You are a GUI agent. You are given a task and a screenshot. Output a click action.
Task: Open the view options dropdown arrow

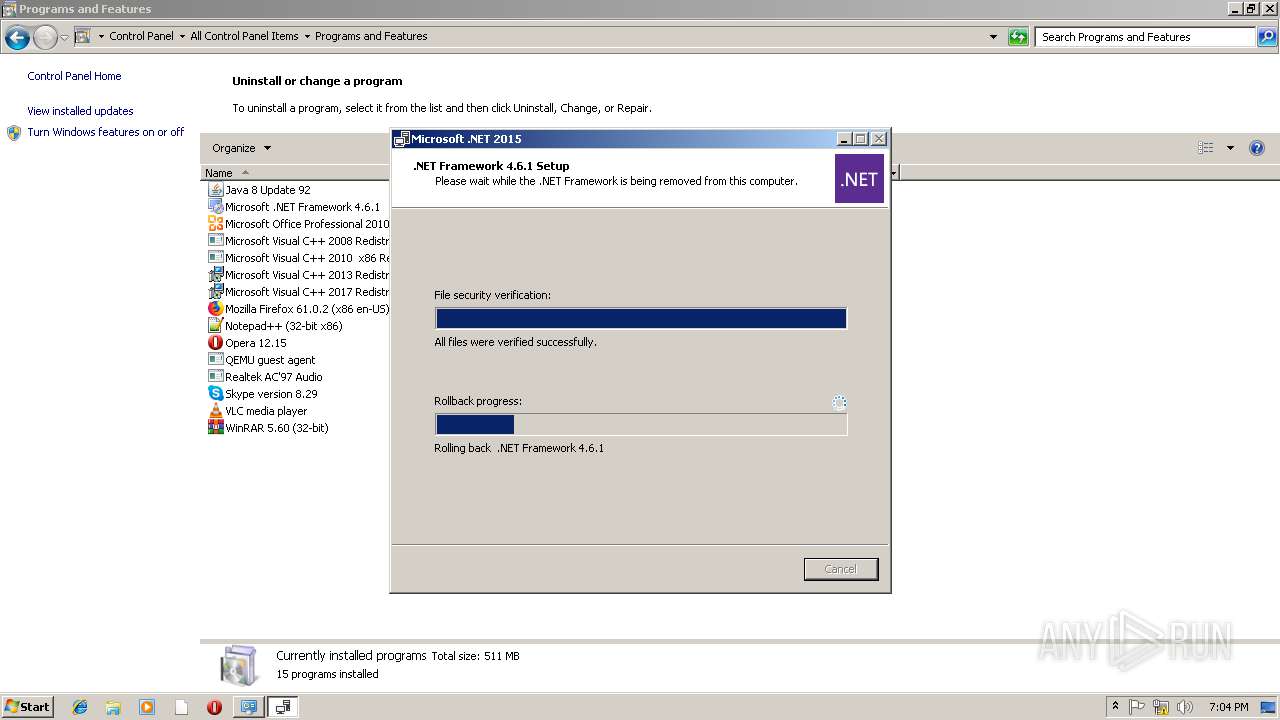1230,148
